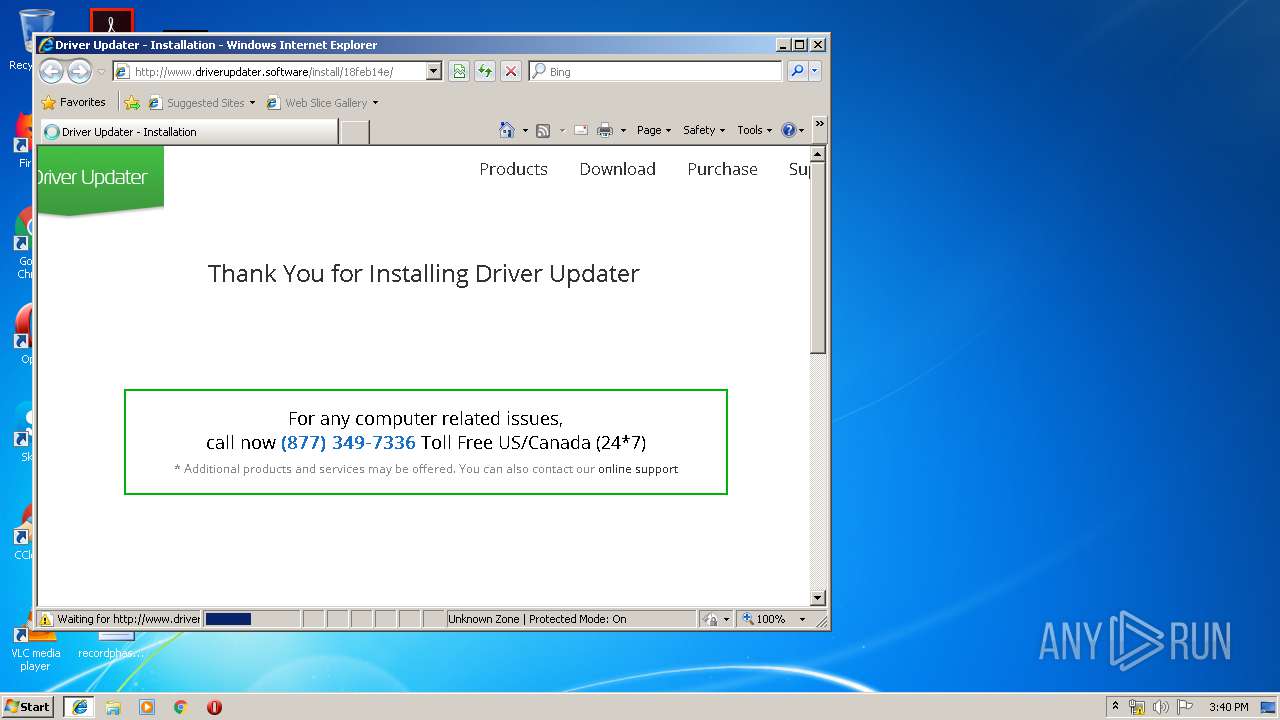Click in the address bar URL field
Image resolution: width=1280 pixels, height=720 pixels.
(x=277, y=71)
